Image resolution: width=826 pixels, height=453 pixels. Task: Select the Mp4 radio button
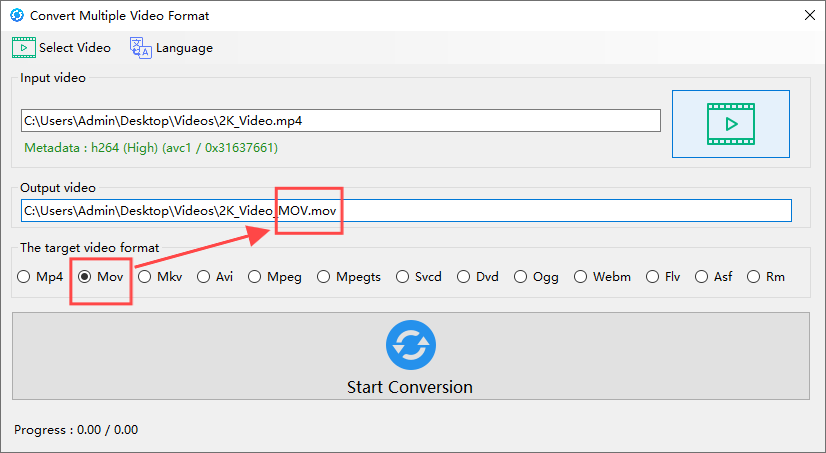pos(40,277)
